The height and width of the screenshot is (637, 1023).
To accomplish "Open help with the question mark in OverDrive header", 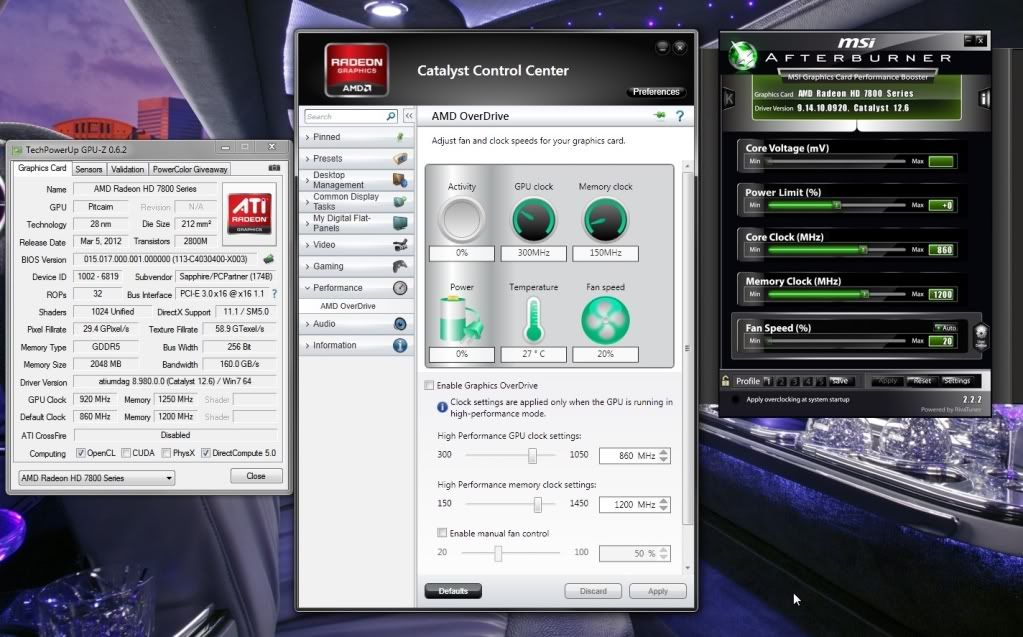I will [x=680, y=116].
